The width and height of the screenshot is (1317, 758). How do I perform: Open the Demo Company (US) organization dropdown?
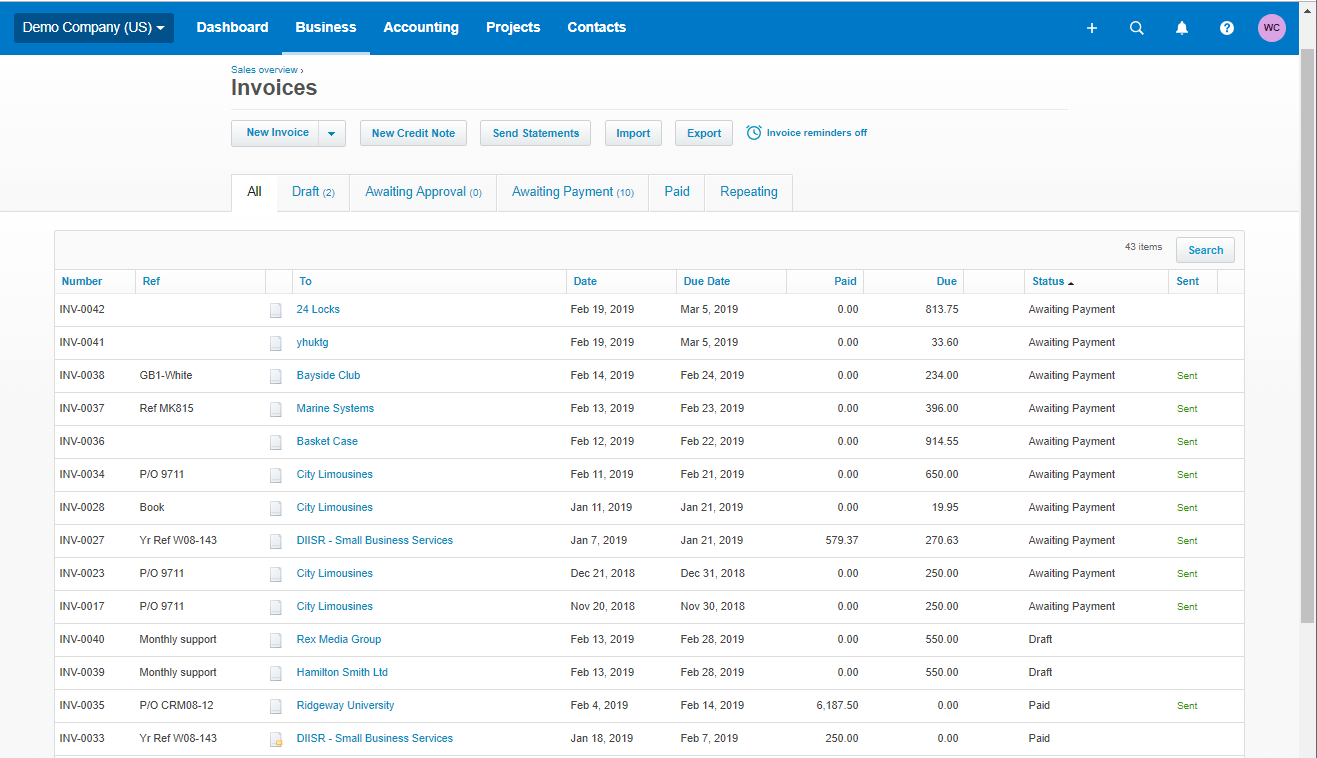tap(94, 28)
